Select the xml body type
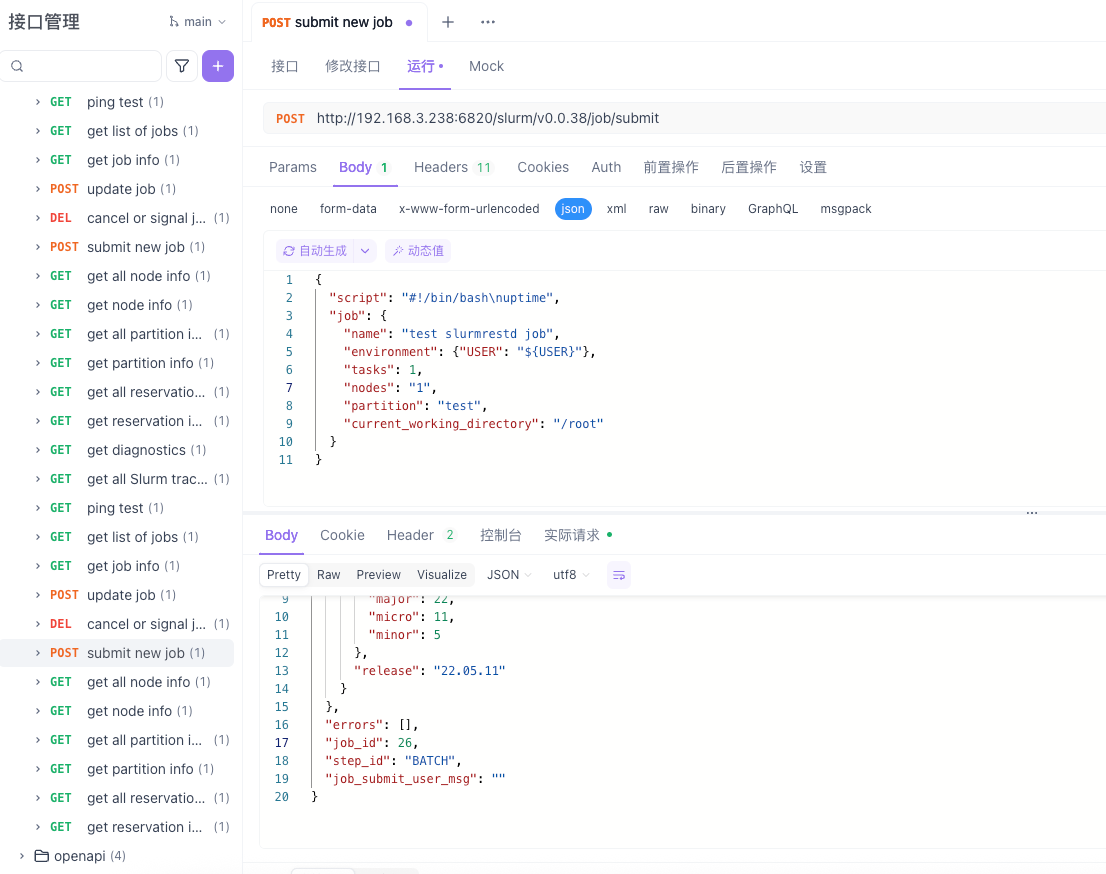The width and height of the screenshot is (1106, 874). pos(616,209)
